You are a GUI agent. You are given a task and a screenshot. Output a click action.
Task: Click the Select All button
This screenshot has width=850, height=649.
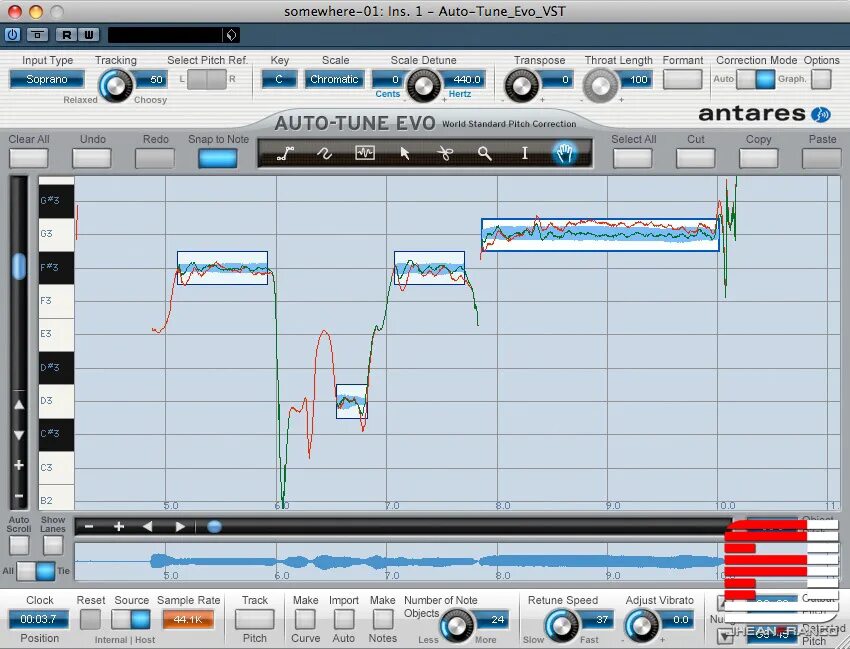tap(633, 158)
